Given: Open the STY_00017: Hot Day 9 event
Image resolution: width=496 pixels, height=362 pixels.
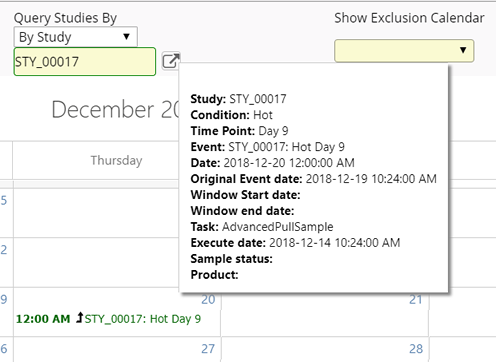Looking at the screenshot, I should (x=142, y=319).
